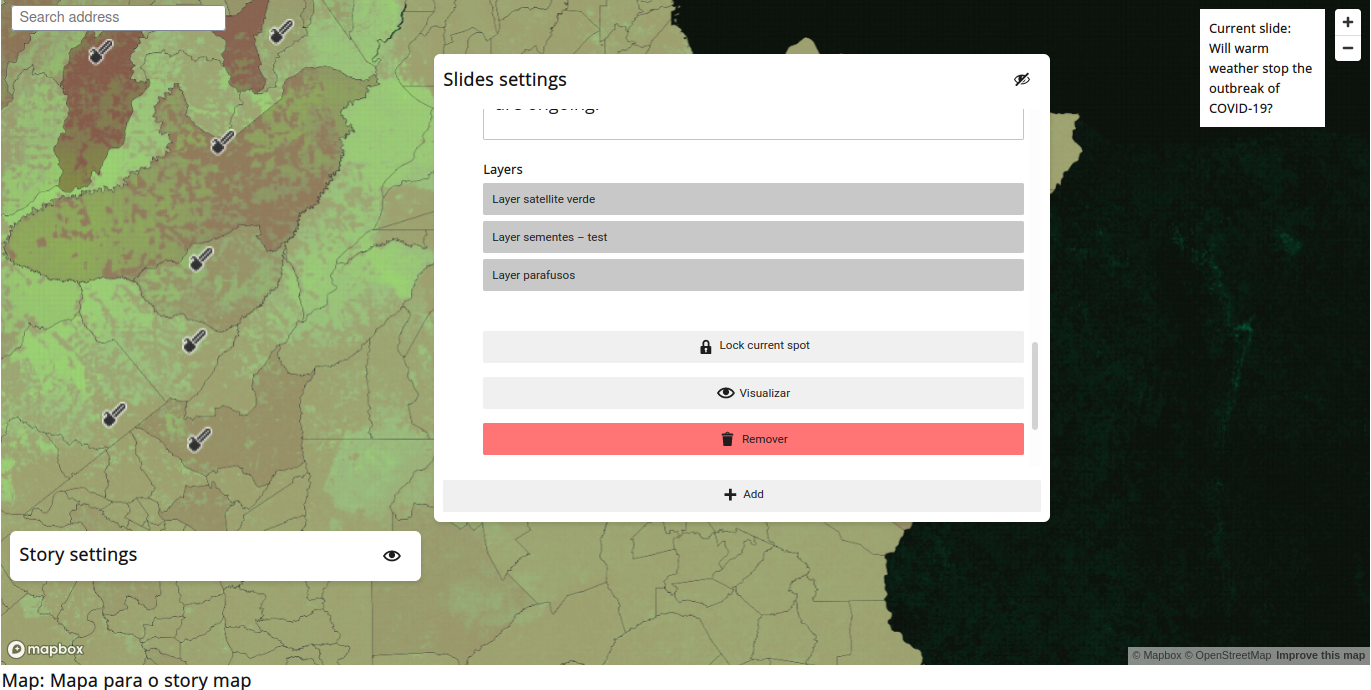This screenshot has height=690, width=1371.
Task: Click the red Remover button
Action: click(x=753, y=439)
